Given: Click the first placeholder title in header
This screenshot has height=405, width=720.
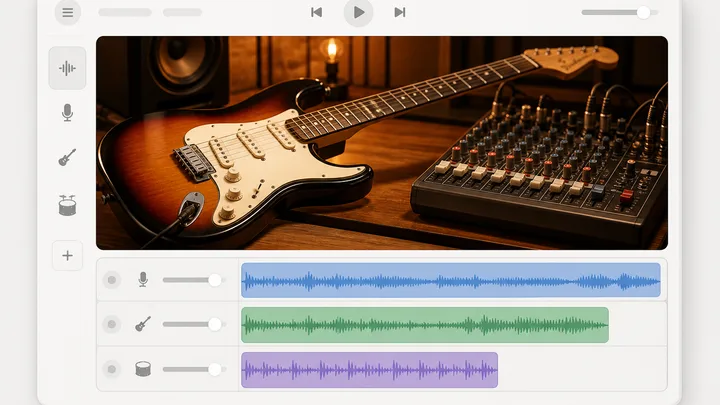Looking at the screenshot, I should coord(125,12).
